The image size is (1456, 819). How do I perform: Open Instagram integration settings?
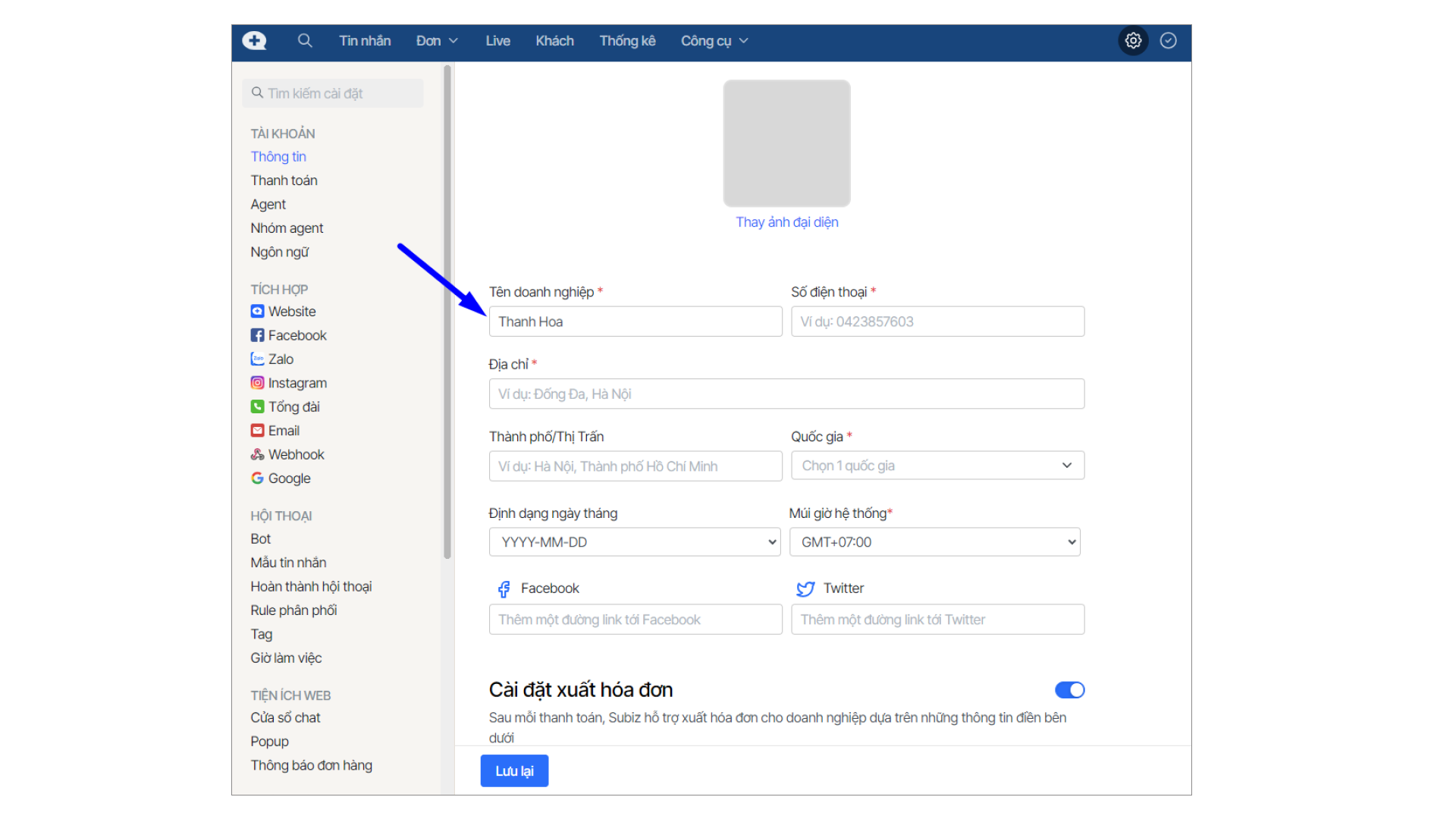click(297, 383)
